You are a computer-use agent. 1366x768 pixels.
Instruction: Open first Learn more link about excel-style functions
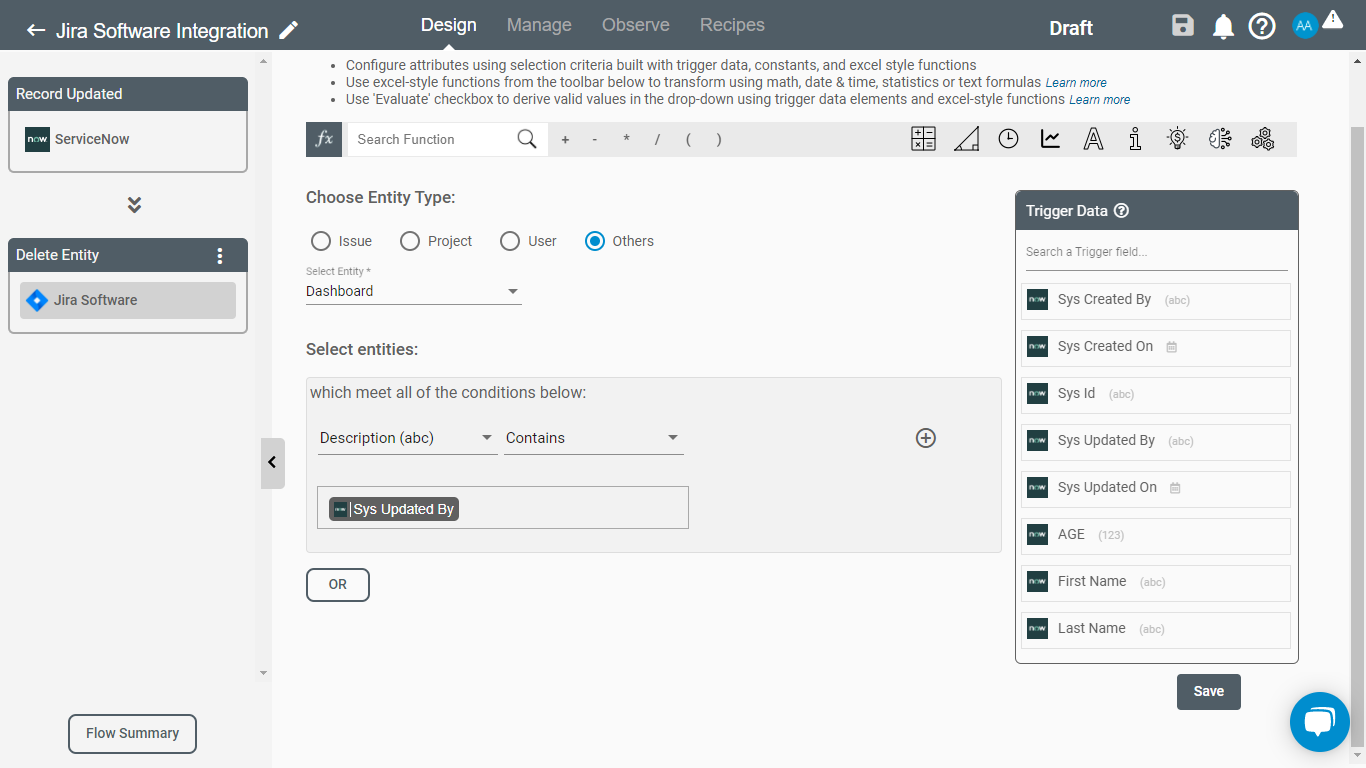[1076, 83]
